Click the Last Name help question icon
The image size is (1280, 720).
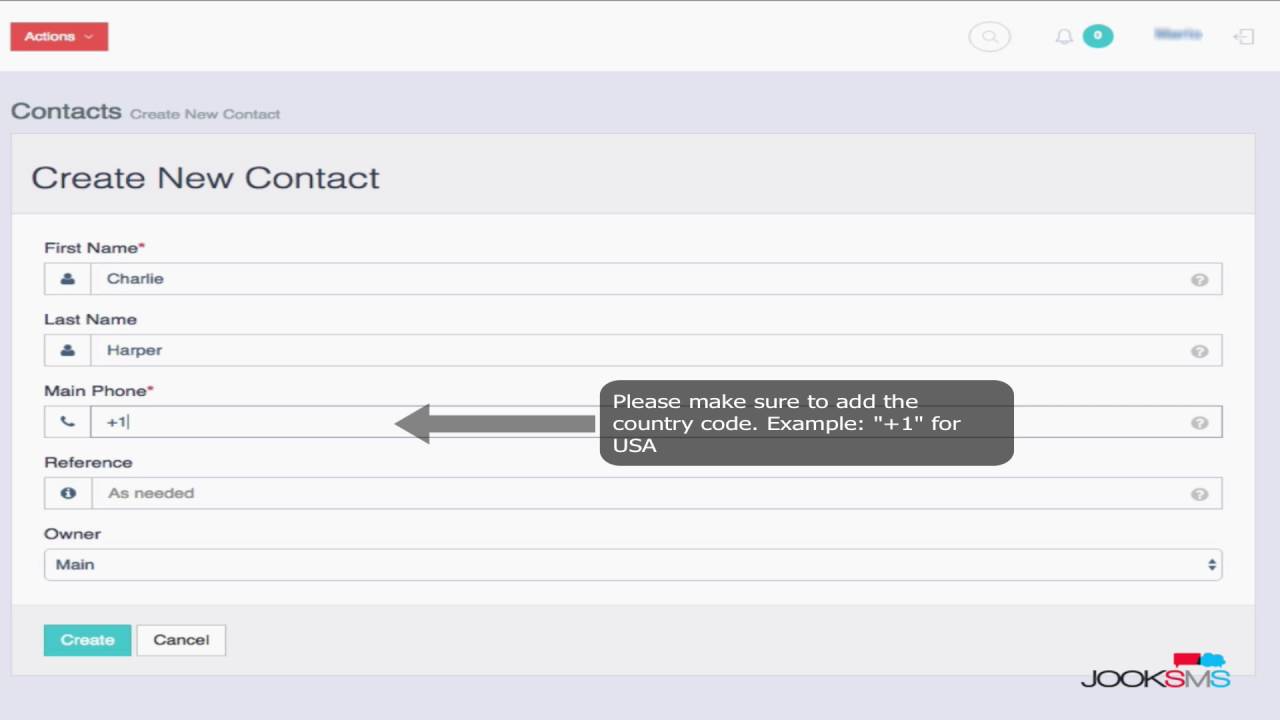1199,351
